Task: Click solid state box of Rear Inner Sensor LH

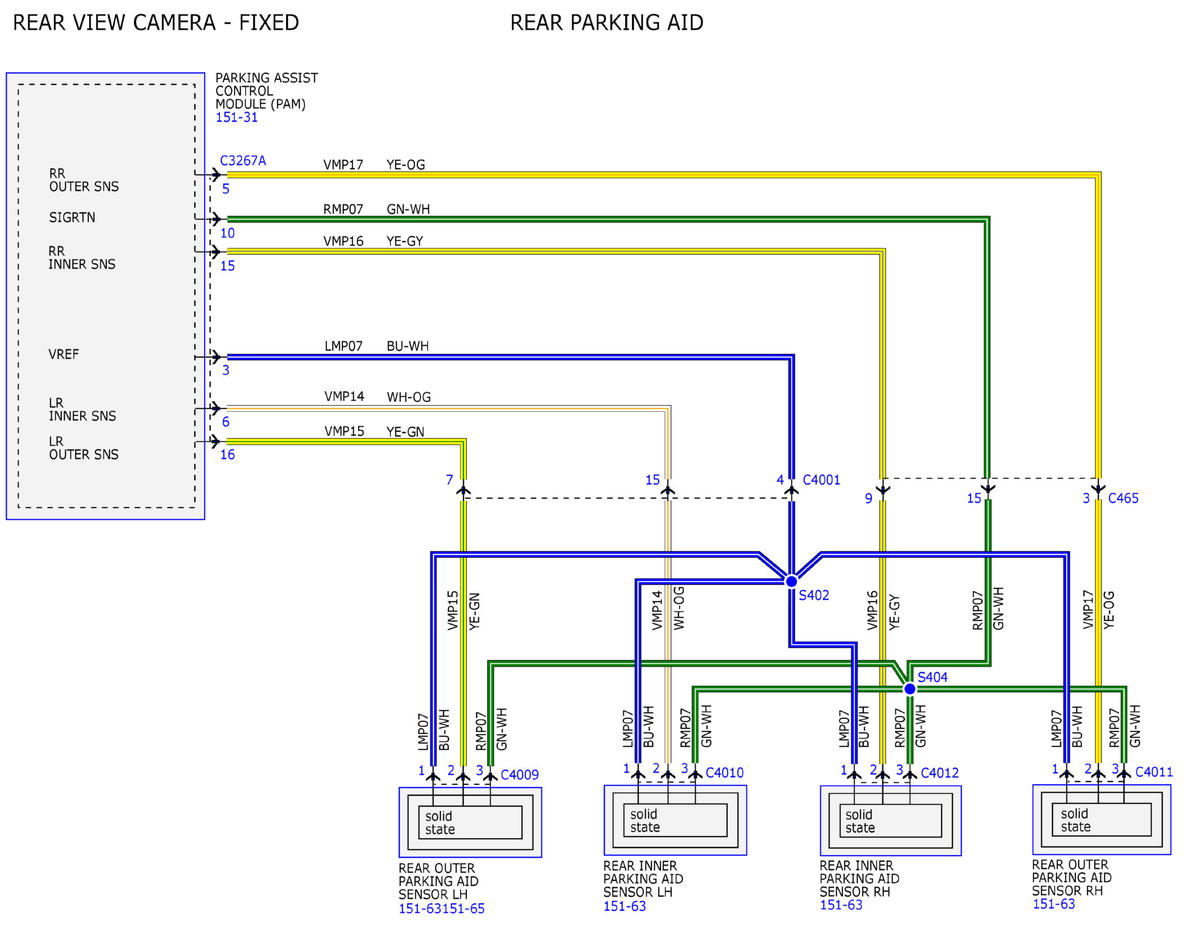Action: (675, 820)
